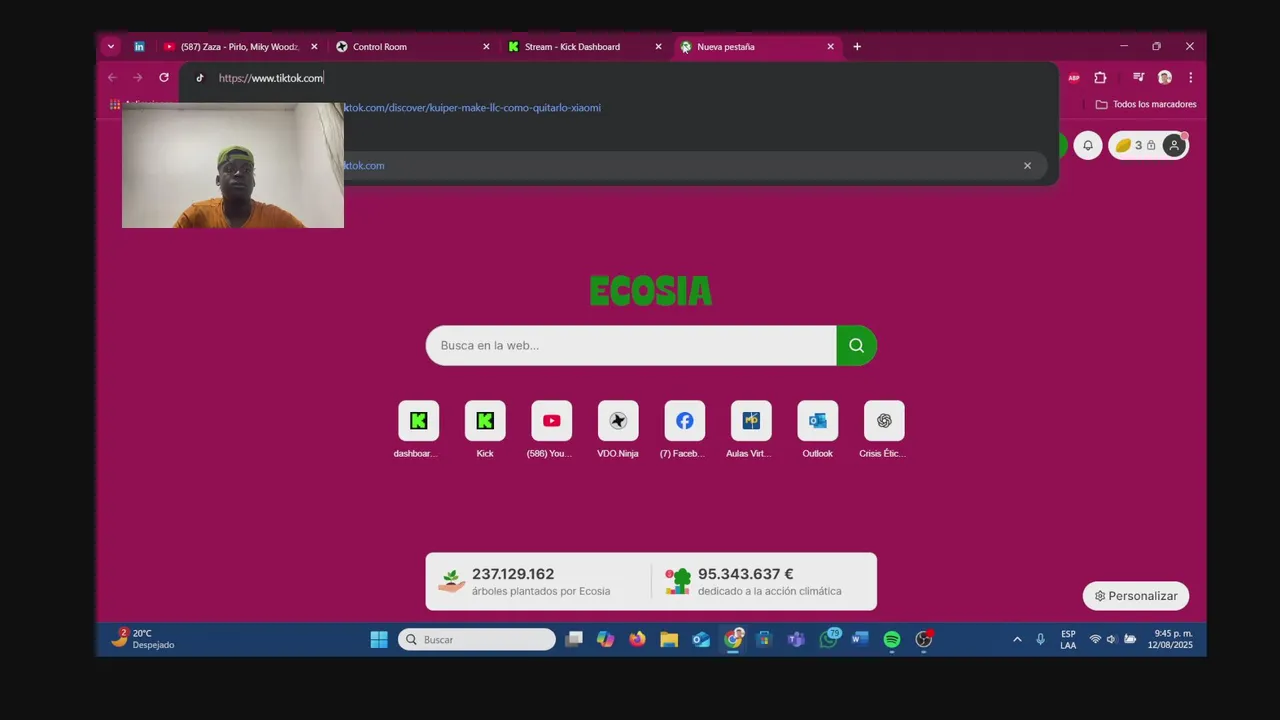
Task: Click the 237.129.162 árboles plantados counter
Action: coord(538,581)
